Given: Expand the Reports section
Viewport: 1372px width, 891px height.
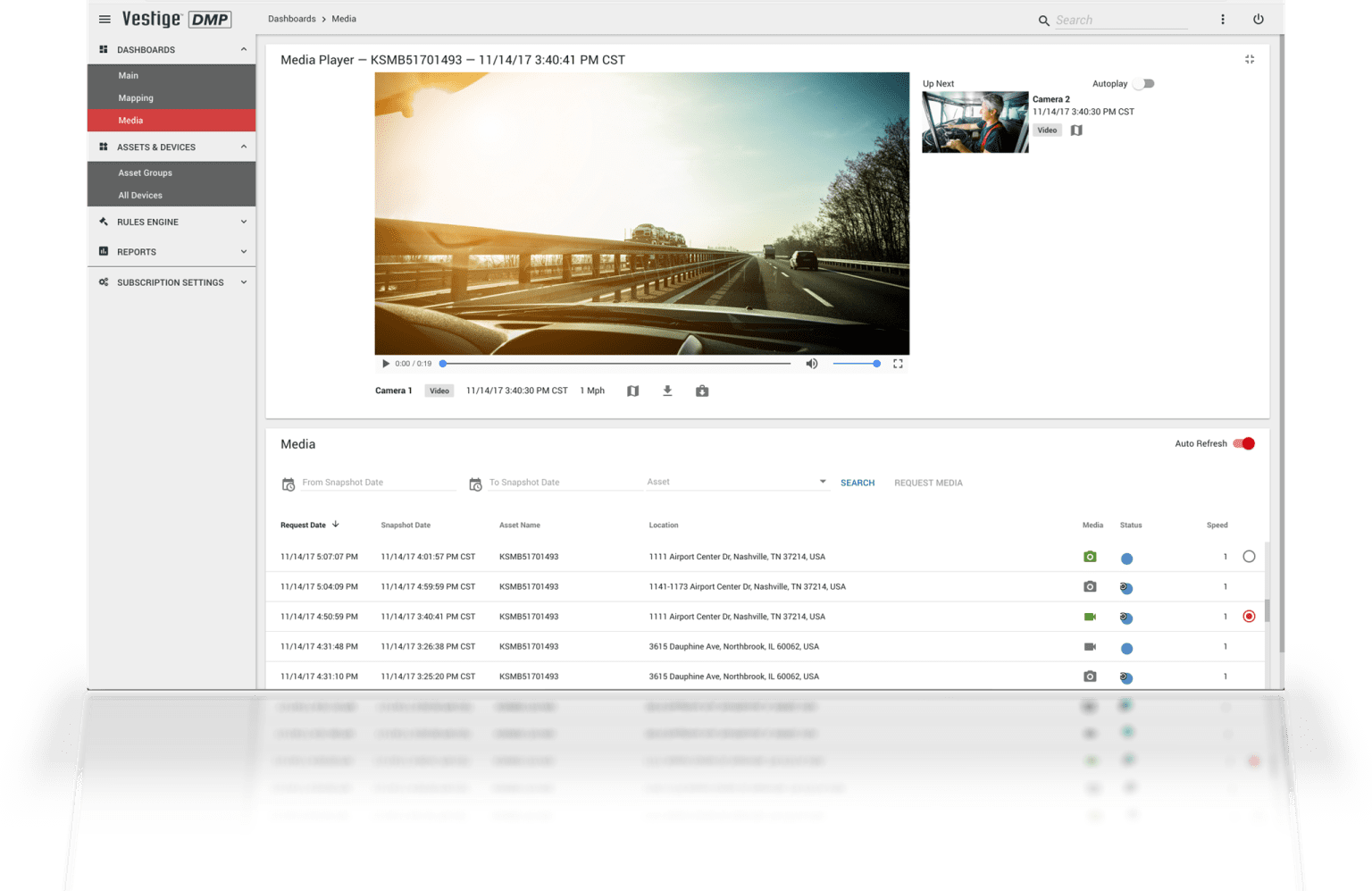Looking at the screenshot, I should coord(244,252).
